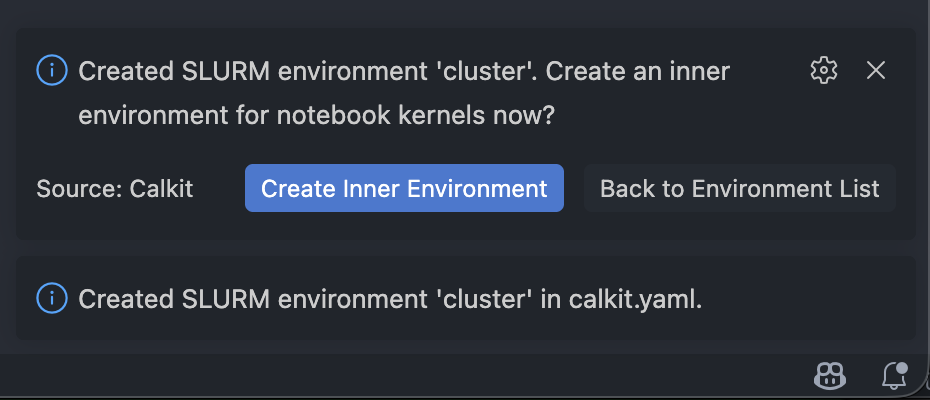Click the 'Created SLURM environment 'cluster' in calkit.yaml.' message
Screen dimensions: 930x400
(390, 299)
